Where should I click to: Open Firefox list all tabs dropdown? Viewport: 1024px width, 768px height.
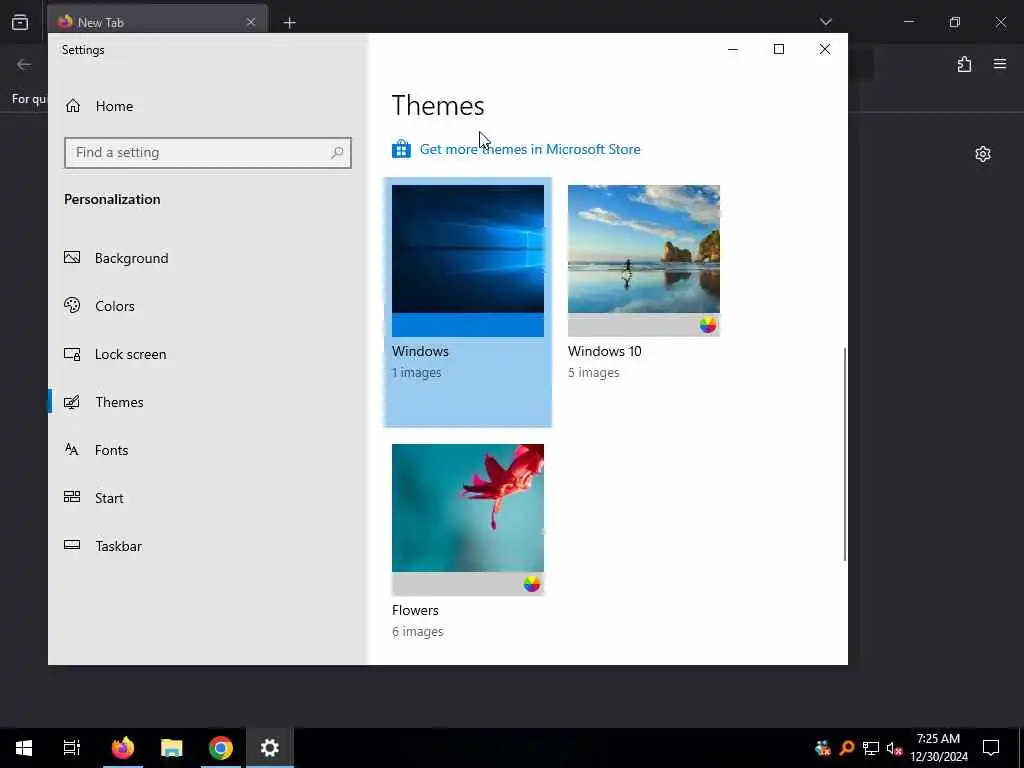point(825,22)
